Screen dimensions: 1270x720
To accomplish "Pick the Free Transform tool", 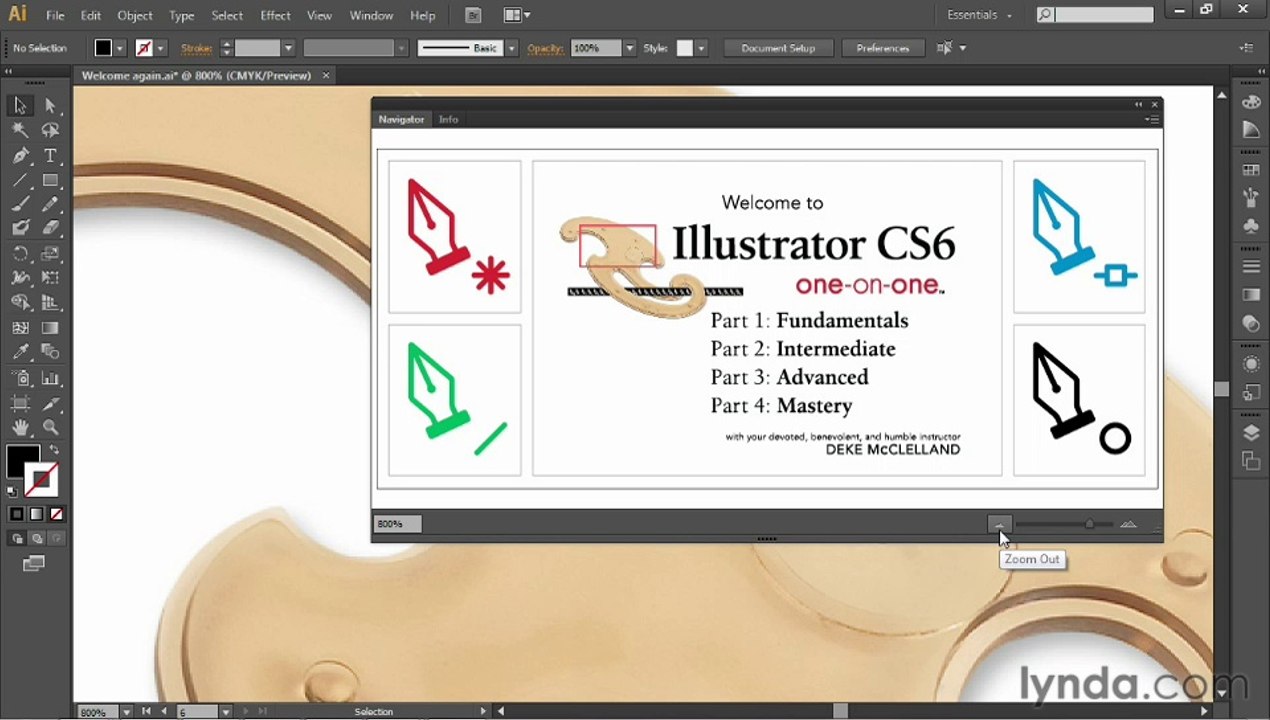I will point(50,278).
